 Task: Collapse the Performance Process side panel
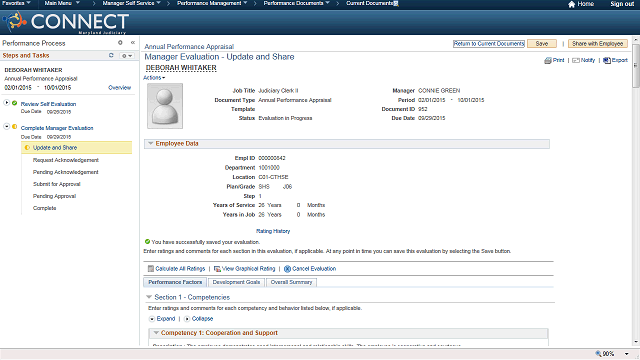tap(133, 42)
